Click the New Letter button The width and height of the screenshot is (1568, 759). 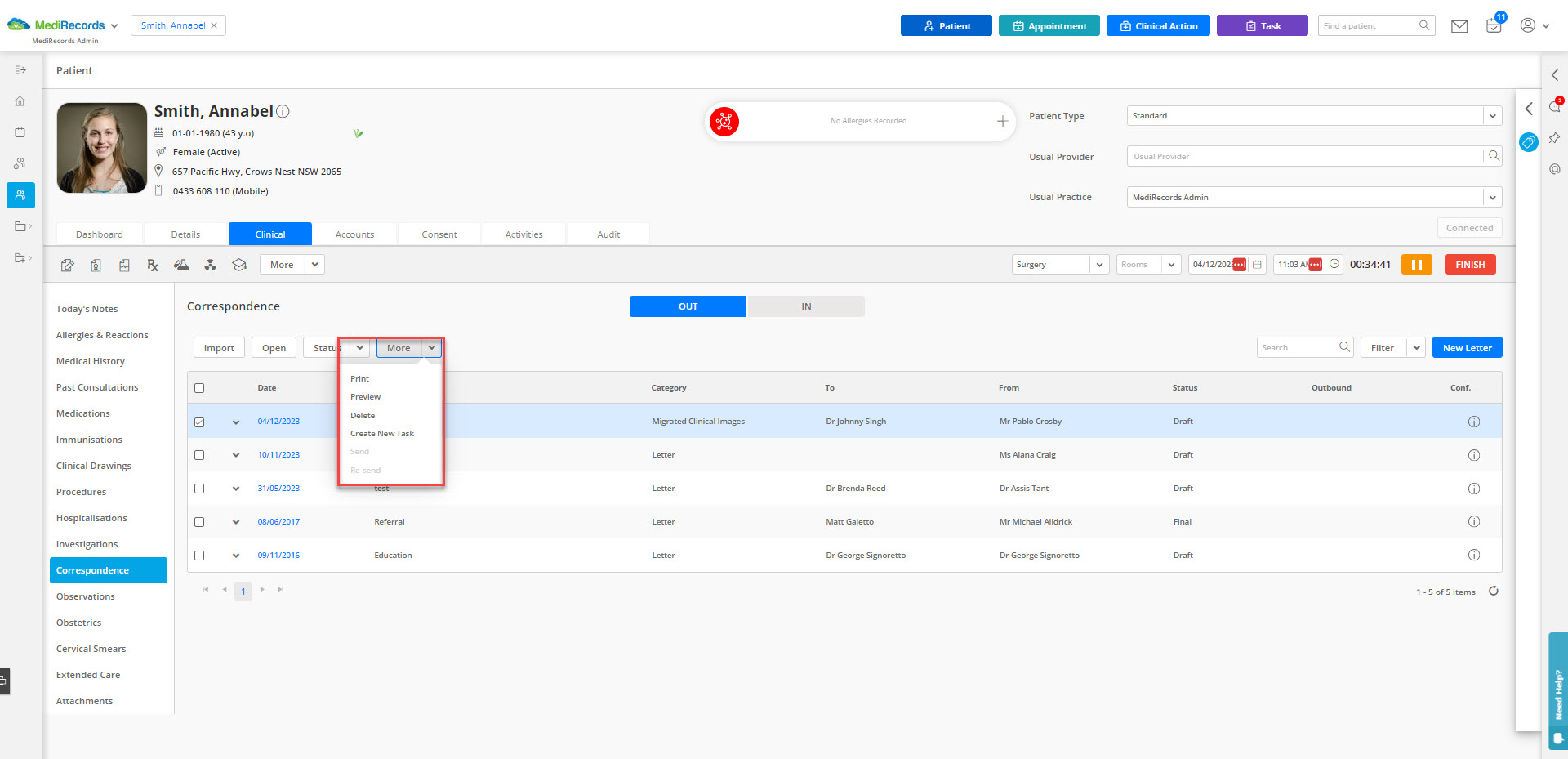click(x=1467, y=347)
